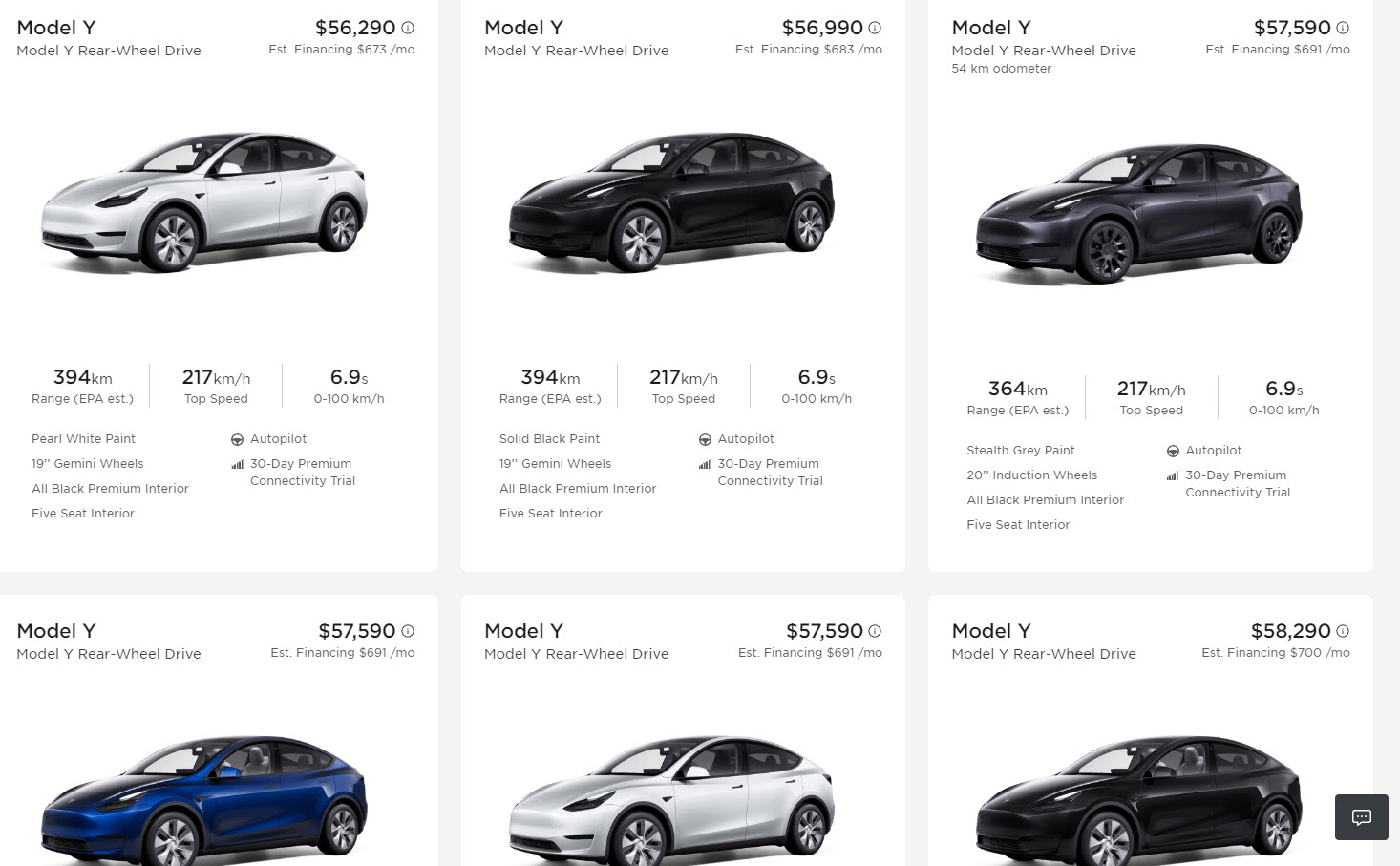
Task: Click Est. Financing $683 /mo text
Action: pos(808,50)
